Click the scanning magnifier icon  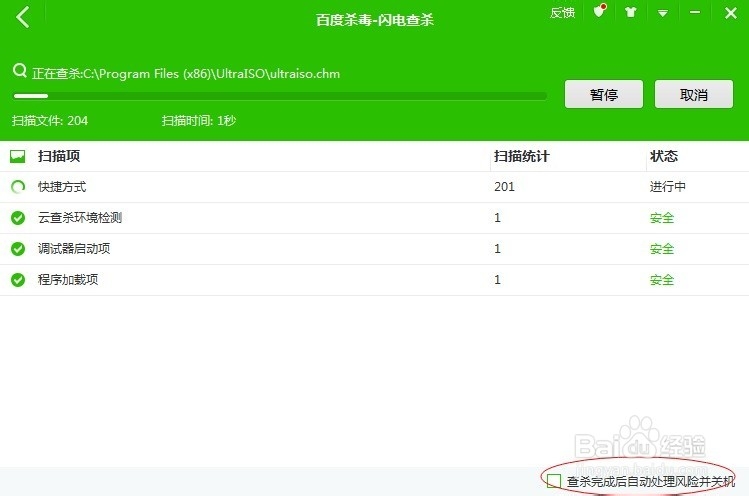click(x=20, y=71)
